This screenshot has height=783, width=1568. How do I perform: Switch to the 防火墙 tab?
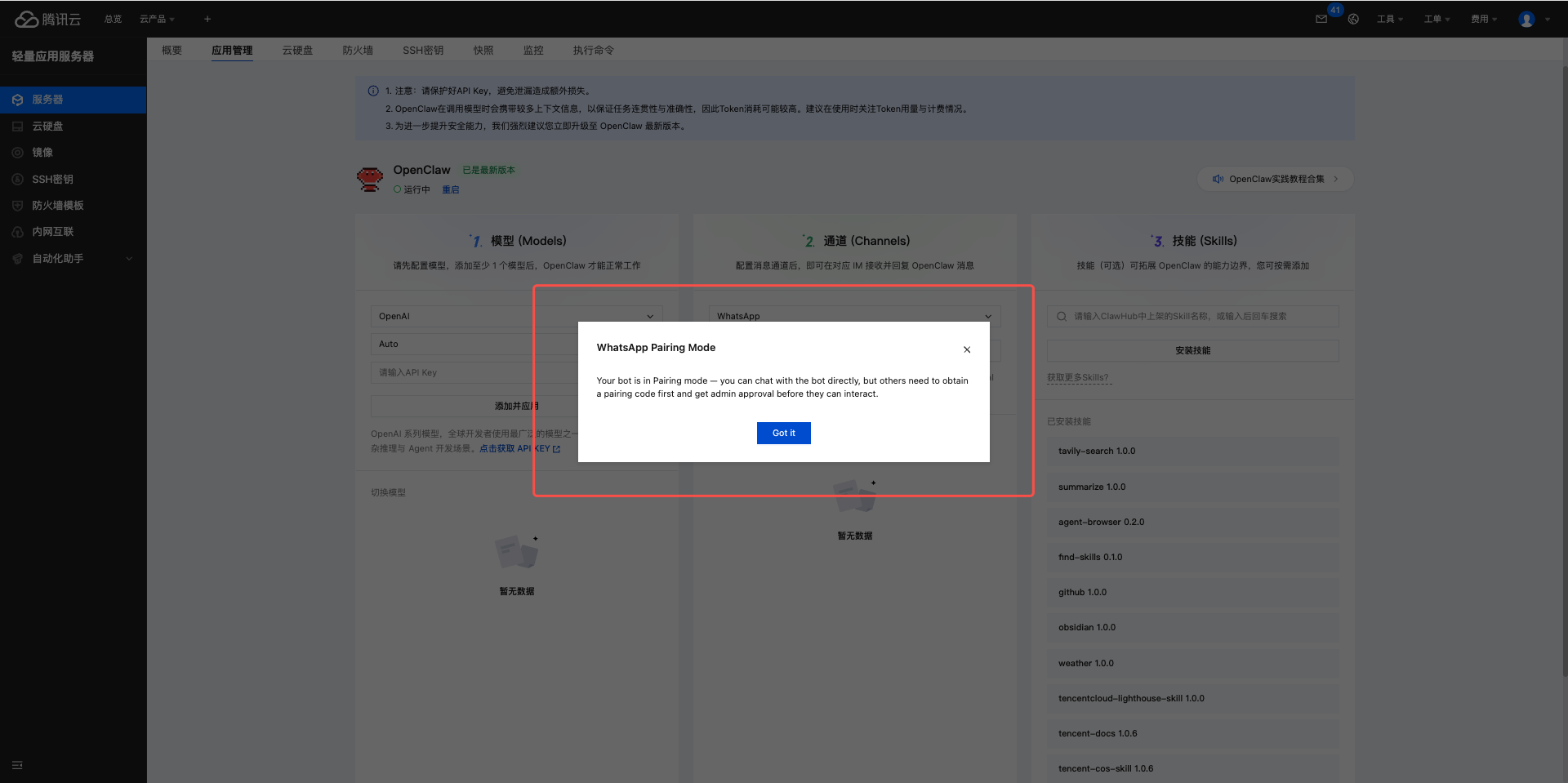[x=358, y=51]
